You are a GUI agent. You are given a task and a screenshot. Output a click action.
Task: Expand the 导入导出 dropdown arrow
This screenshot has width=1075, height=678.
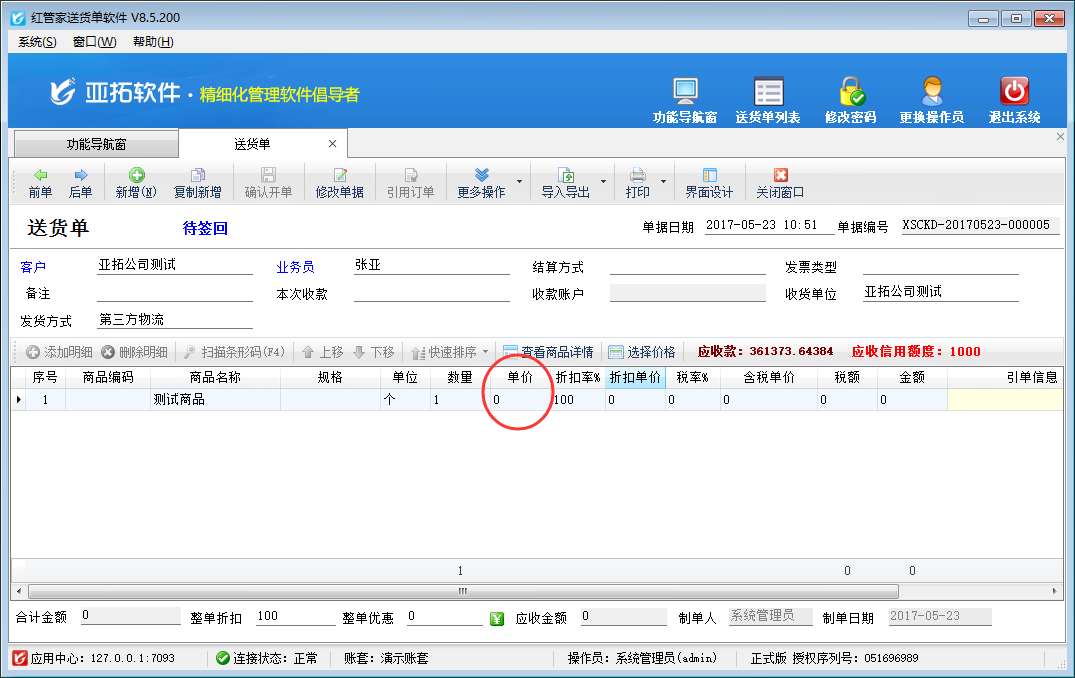604,183
